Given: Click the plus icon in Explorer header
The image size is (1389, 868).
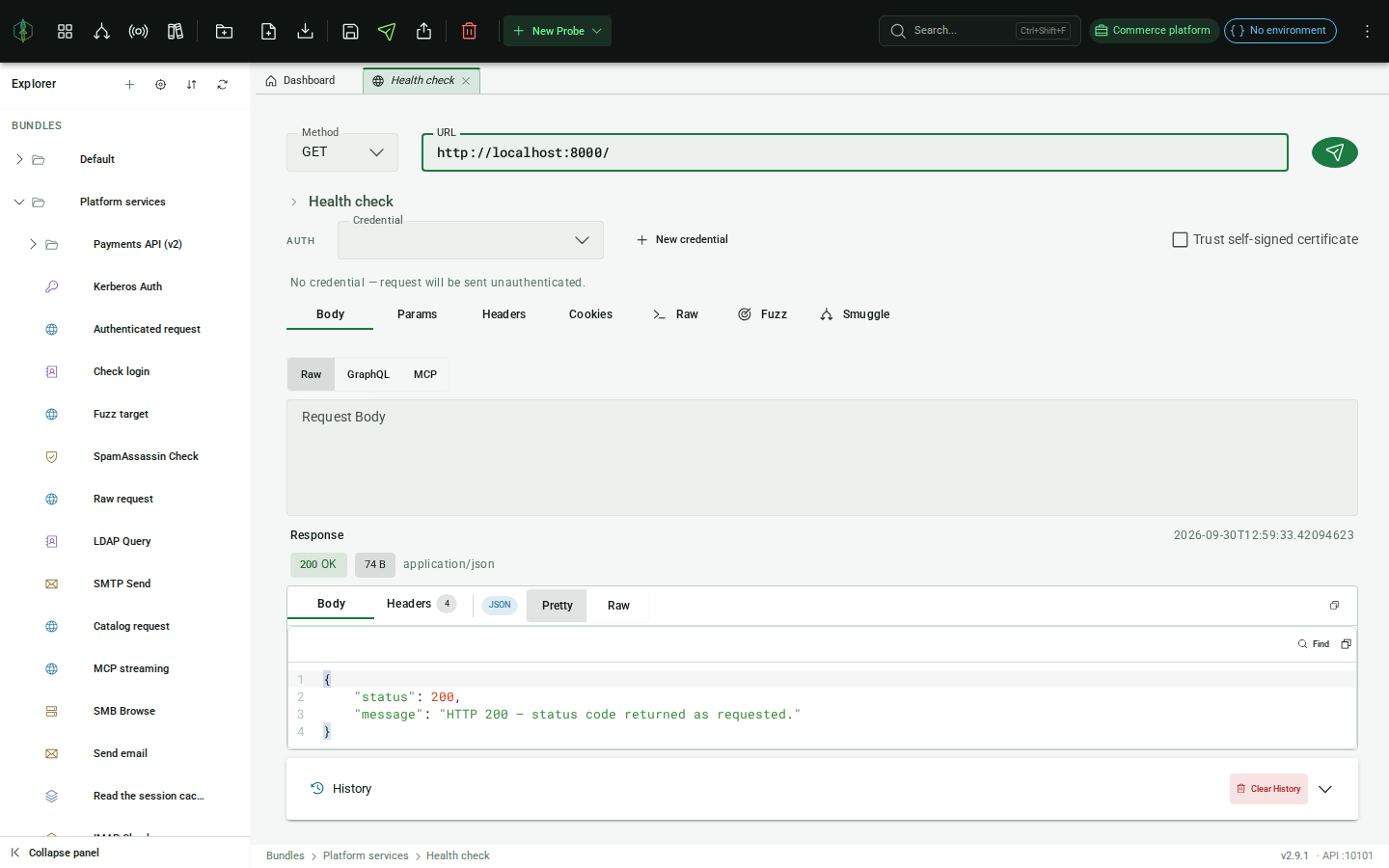Looking at the screenshot, I should coord(129,84).
